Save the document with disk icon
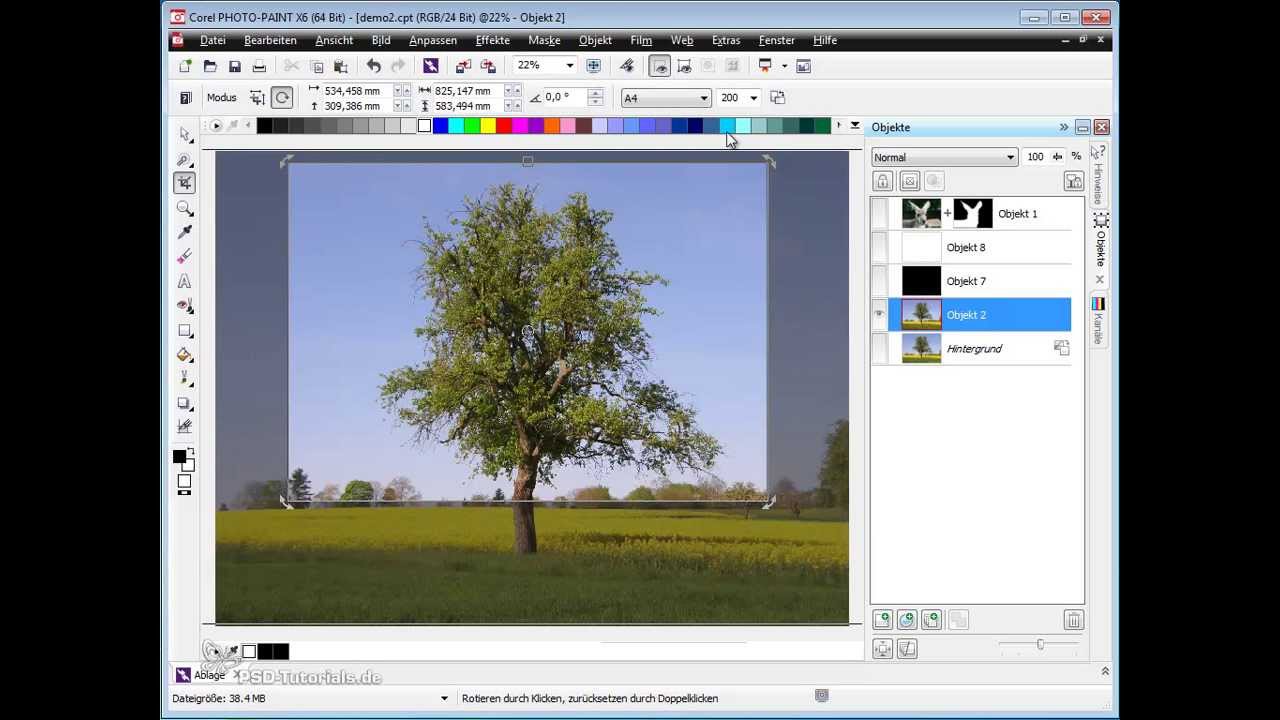The image size is (1280, 720). click(x=235, y=66)
